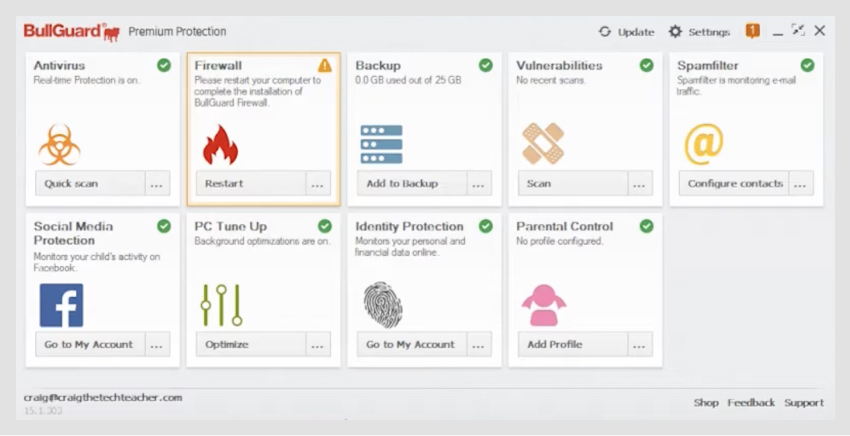The image size is (850, 436).
Task: Click the Feedback link in footer
Action: pyautogui.click(x=751, y=403)
